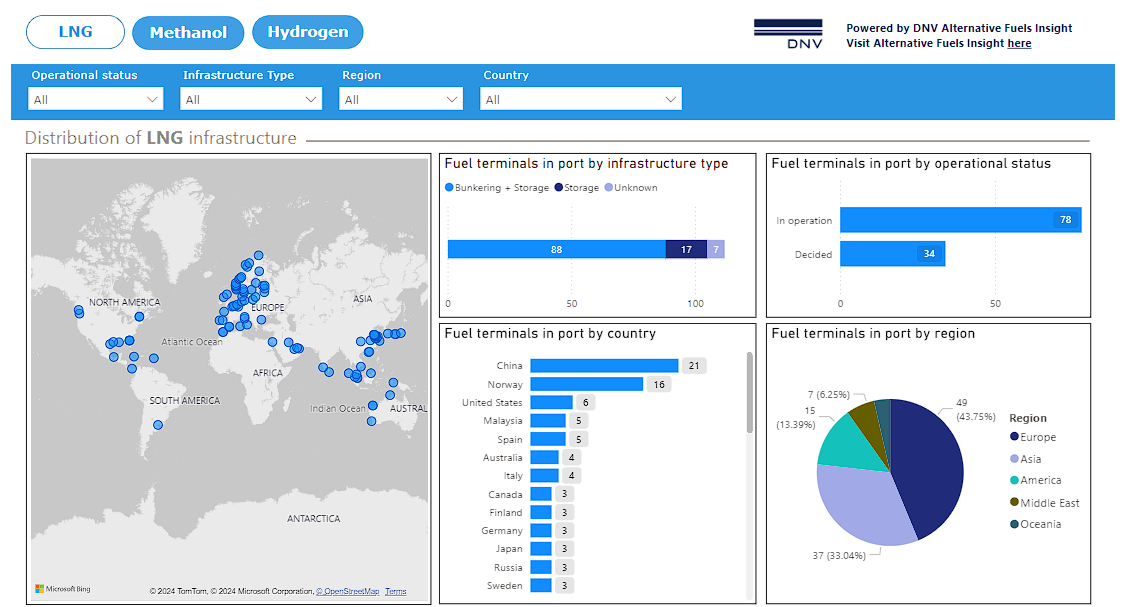Screen dimensions: 1123x607
Task: Click the Asia legend marker
Action: click(1014, 459)
